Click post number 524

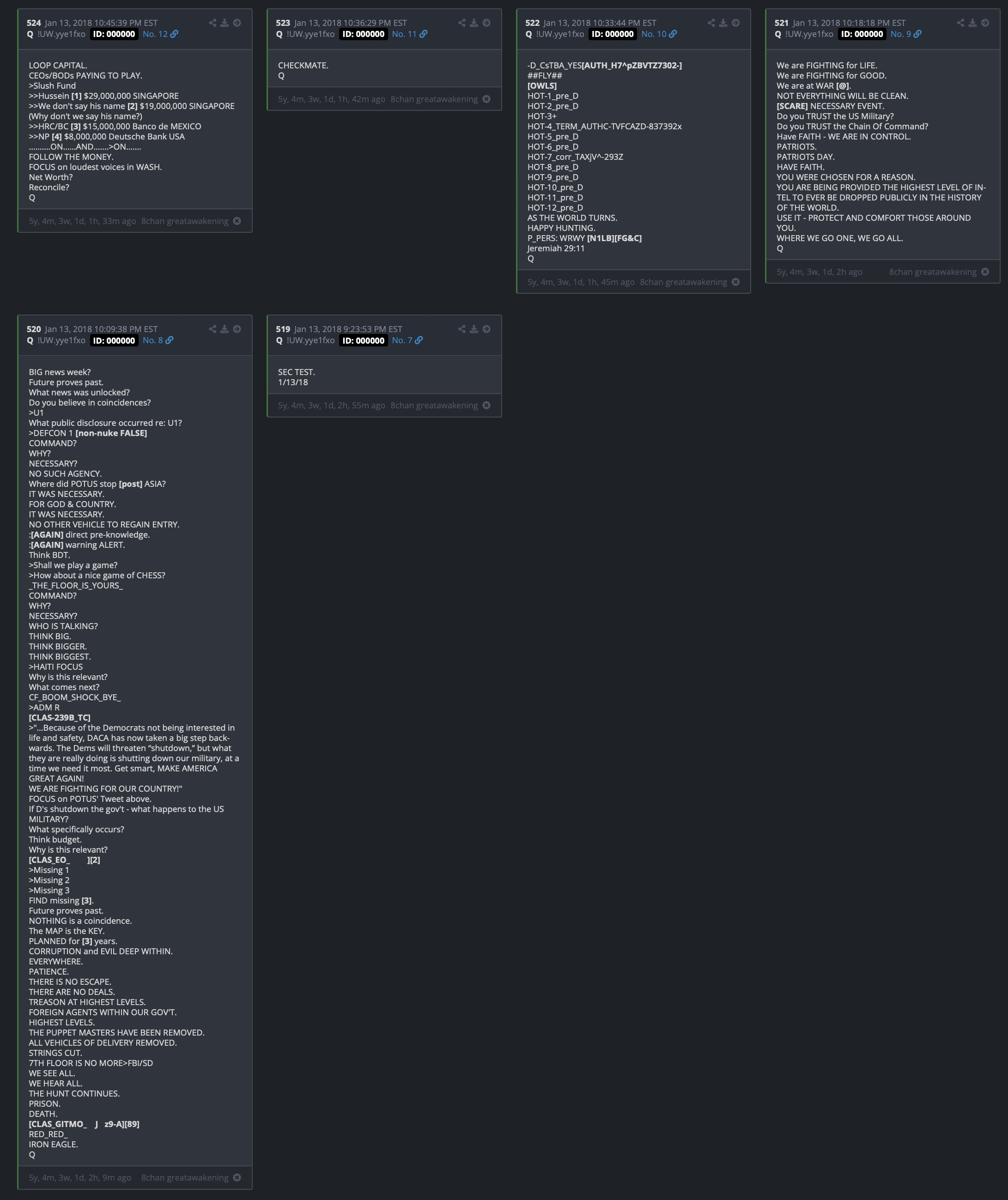[x=34, y=23]
